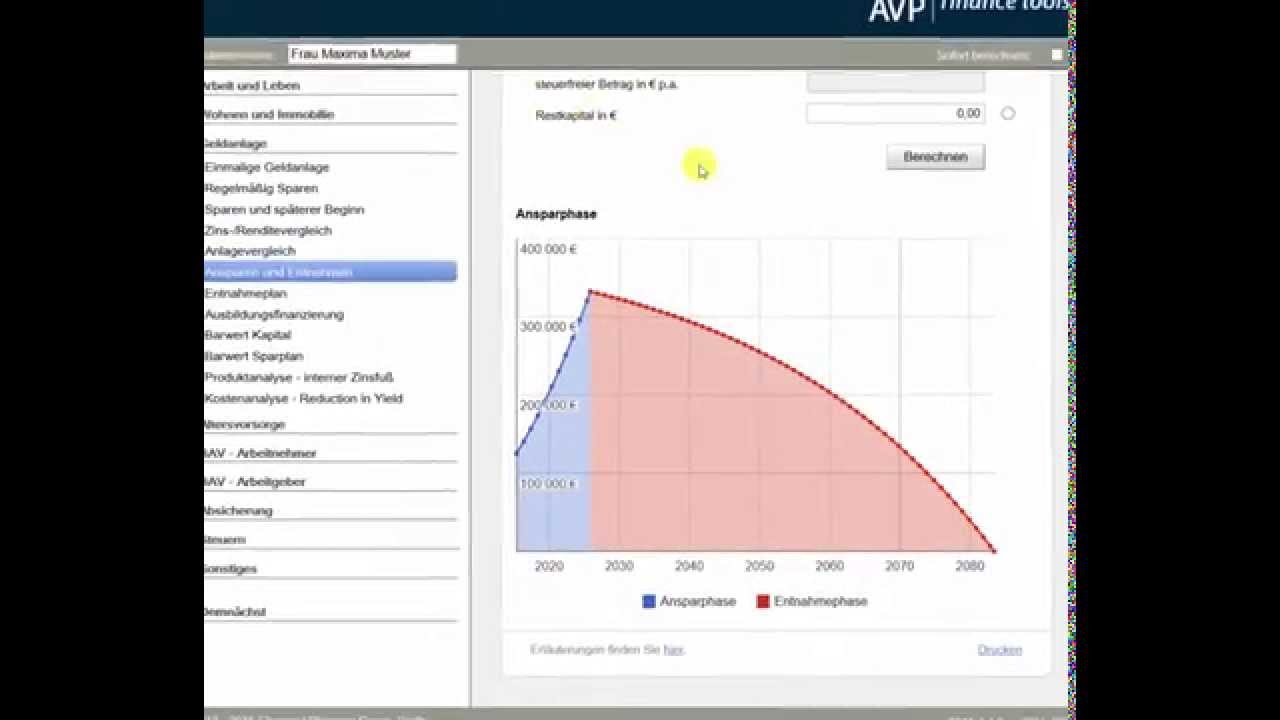1280x720 pixels.
Task: Open Regelmäßig Sparen calculator
Action: click(x=261, y=189)
